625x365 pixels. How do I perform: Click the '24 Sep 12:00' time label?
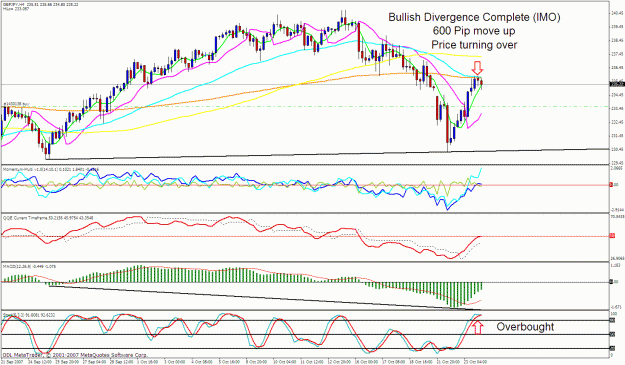[x=39, y=362]
